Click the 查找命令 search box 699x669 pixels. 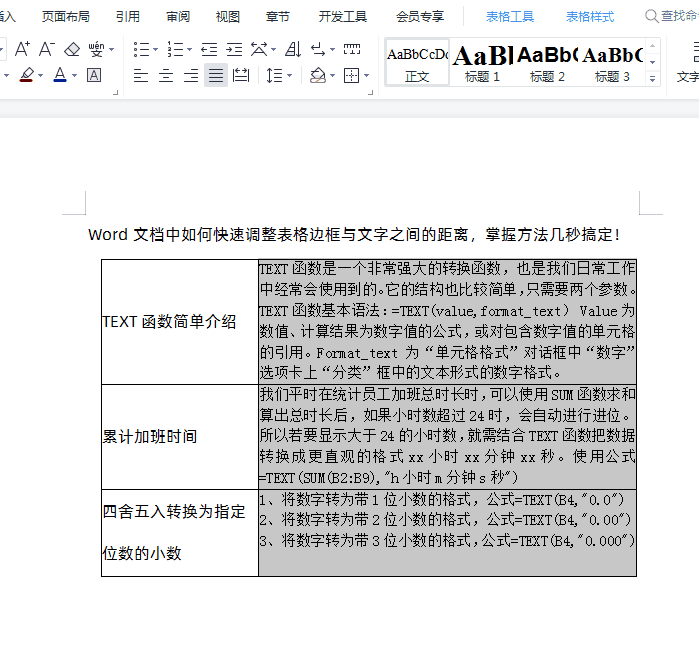tap(672, 16)
